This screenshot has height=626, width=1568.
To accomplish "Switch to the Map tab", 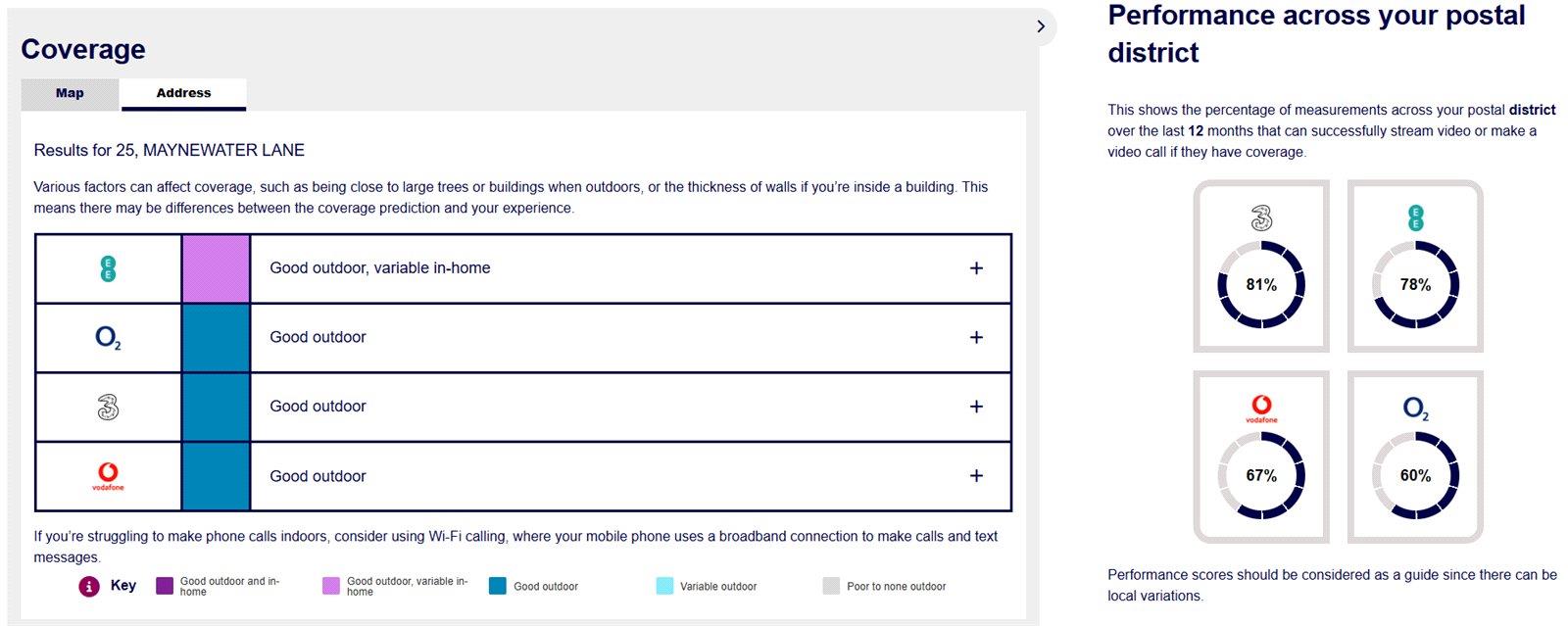I will point(70,94).
